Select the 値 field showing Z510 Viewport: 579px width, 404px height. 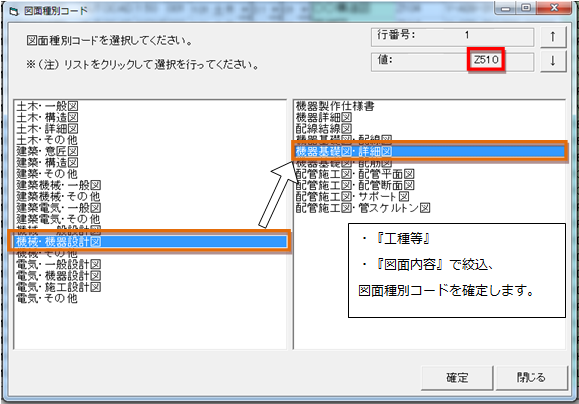pyautogui.click(x=452, y=61)
